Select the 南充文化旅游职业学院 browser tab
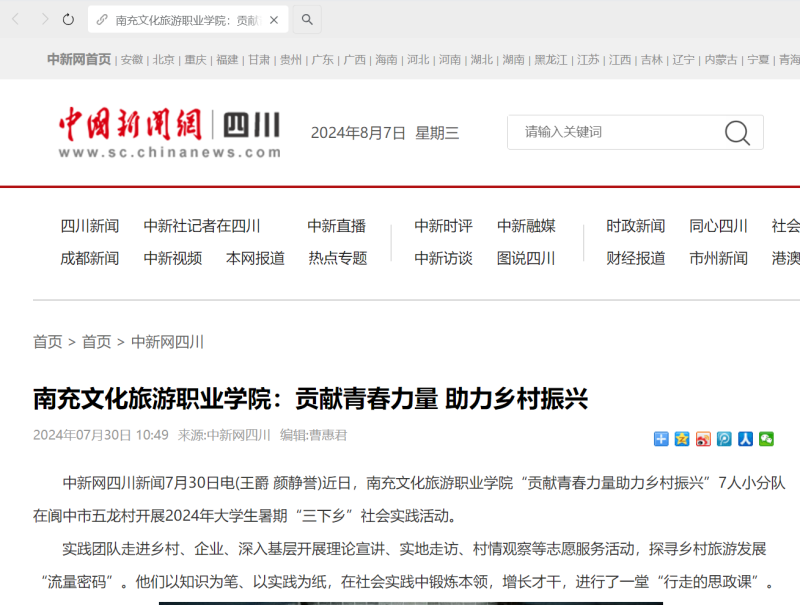Image resolution: width=800 pixels, height=605 pixels. point(188,19)
